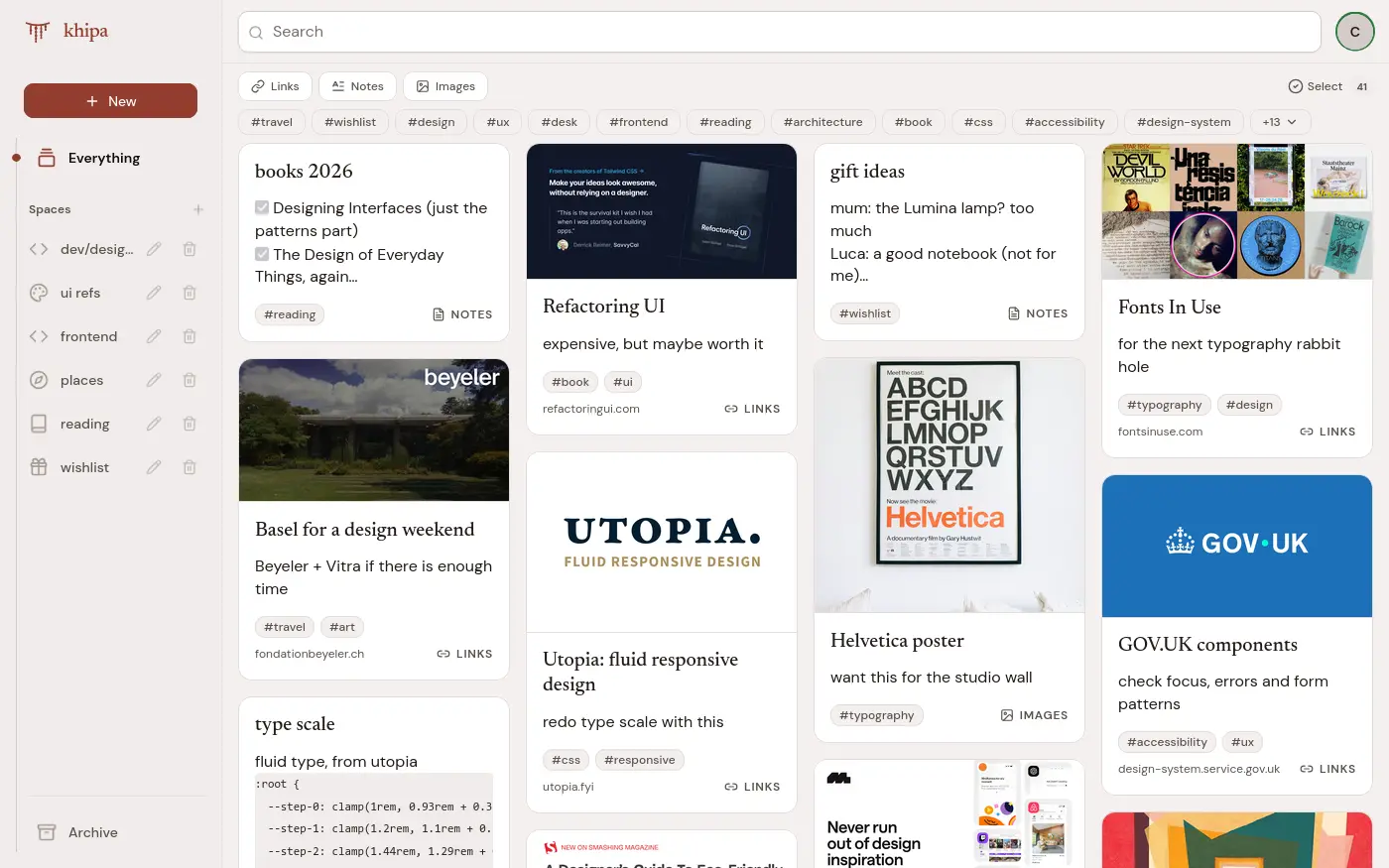Toggle The Design of Everyday Things checkbox
The width and height of the screenshot is (1389, 868).
pyautogui.click(x=262, y=254)
